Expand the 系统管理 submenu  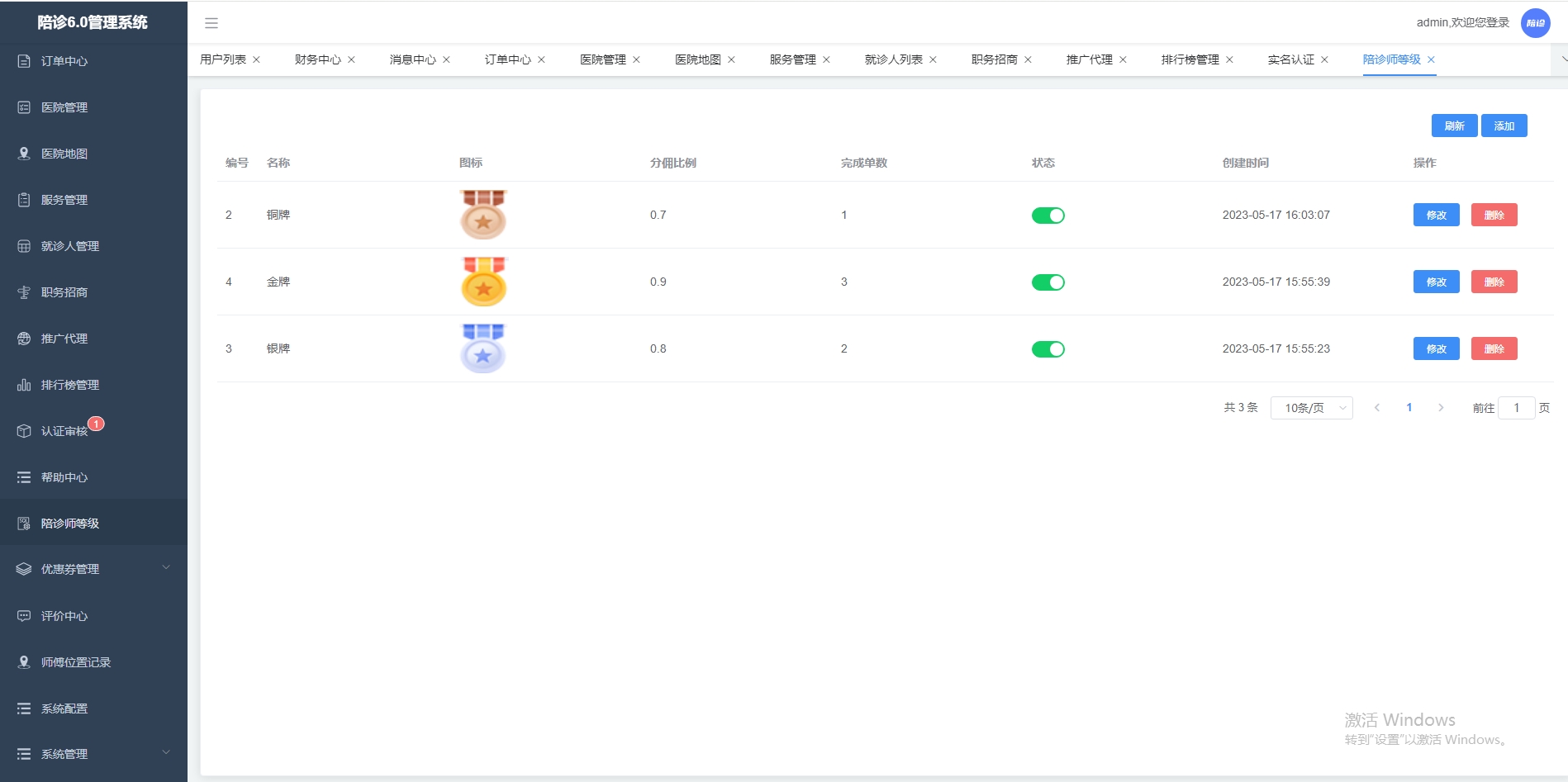tap(93, 754)
